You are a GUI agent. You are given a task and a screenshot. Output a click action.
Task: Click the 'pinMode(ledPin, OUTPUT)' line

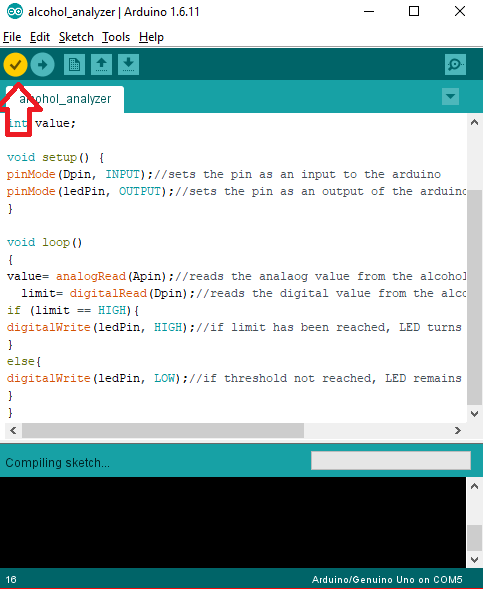[x=236, y=192]
